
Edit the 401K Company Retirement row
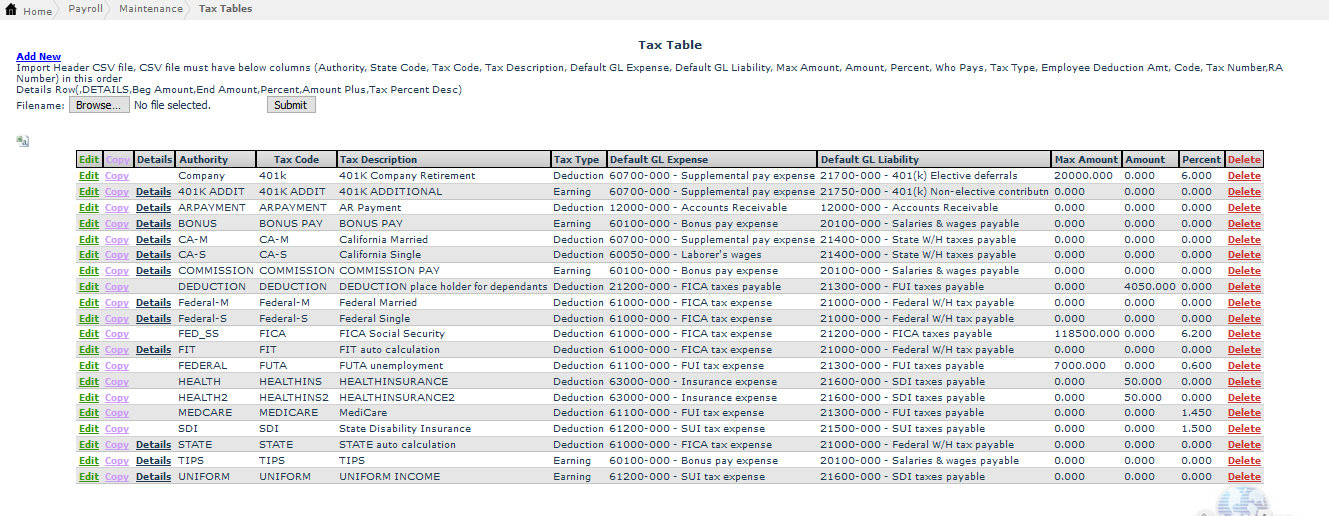click(88, 176)
